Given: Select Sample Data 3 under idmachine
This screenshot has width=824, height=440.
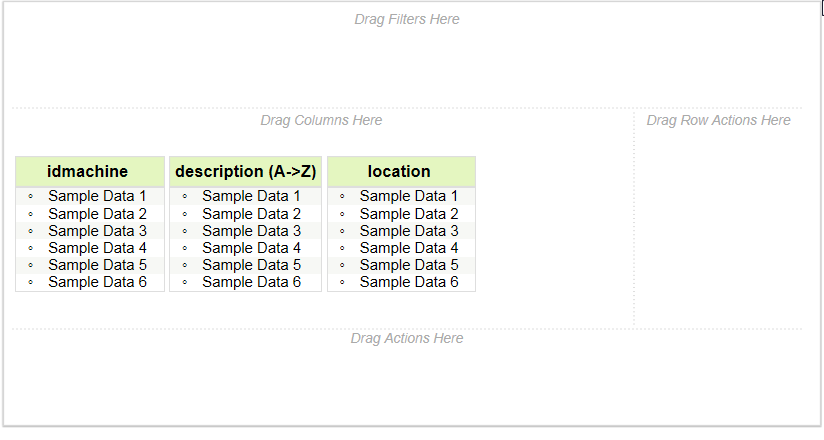Looking at the screenshot, I should tap(97, 231).
